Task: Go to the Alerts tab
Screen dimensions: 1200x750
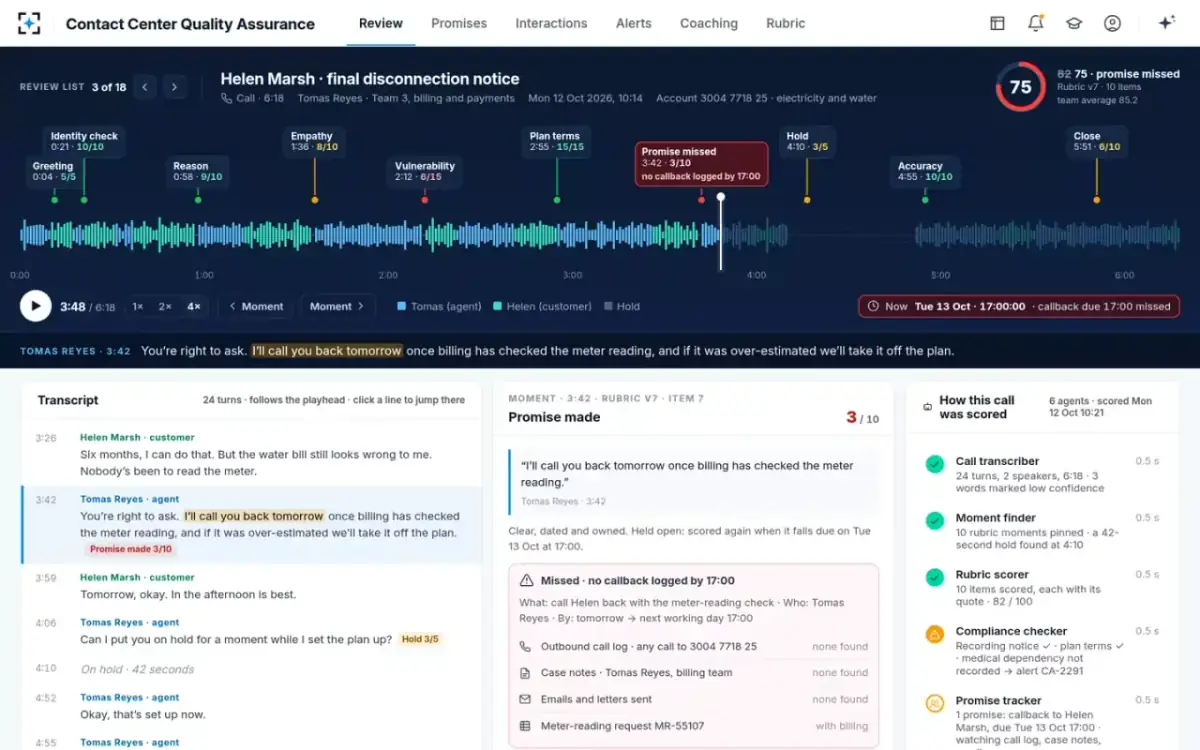Action: tap(634, 23)
